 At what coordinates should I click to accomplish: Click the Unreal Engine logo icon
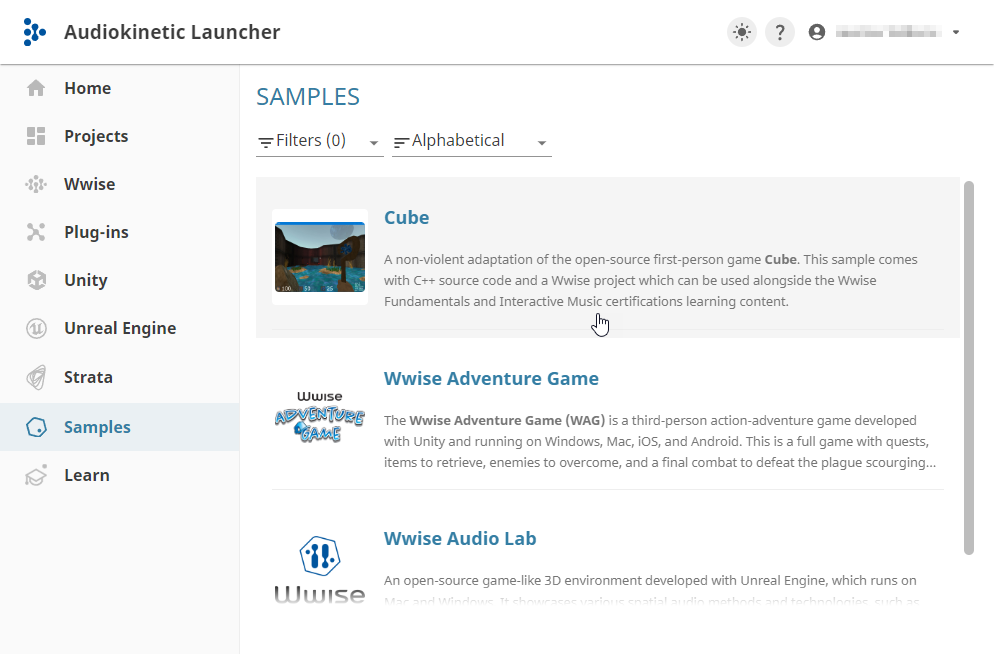(x=36, y=328)
